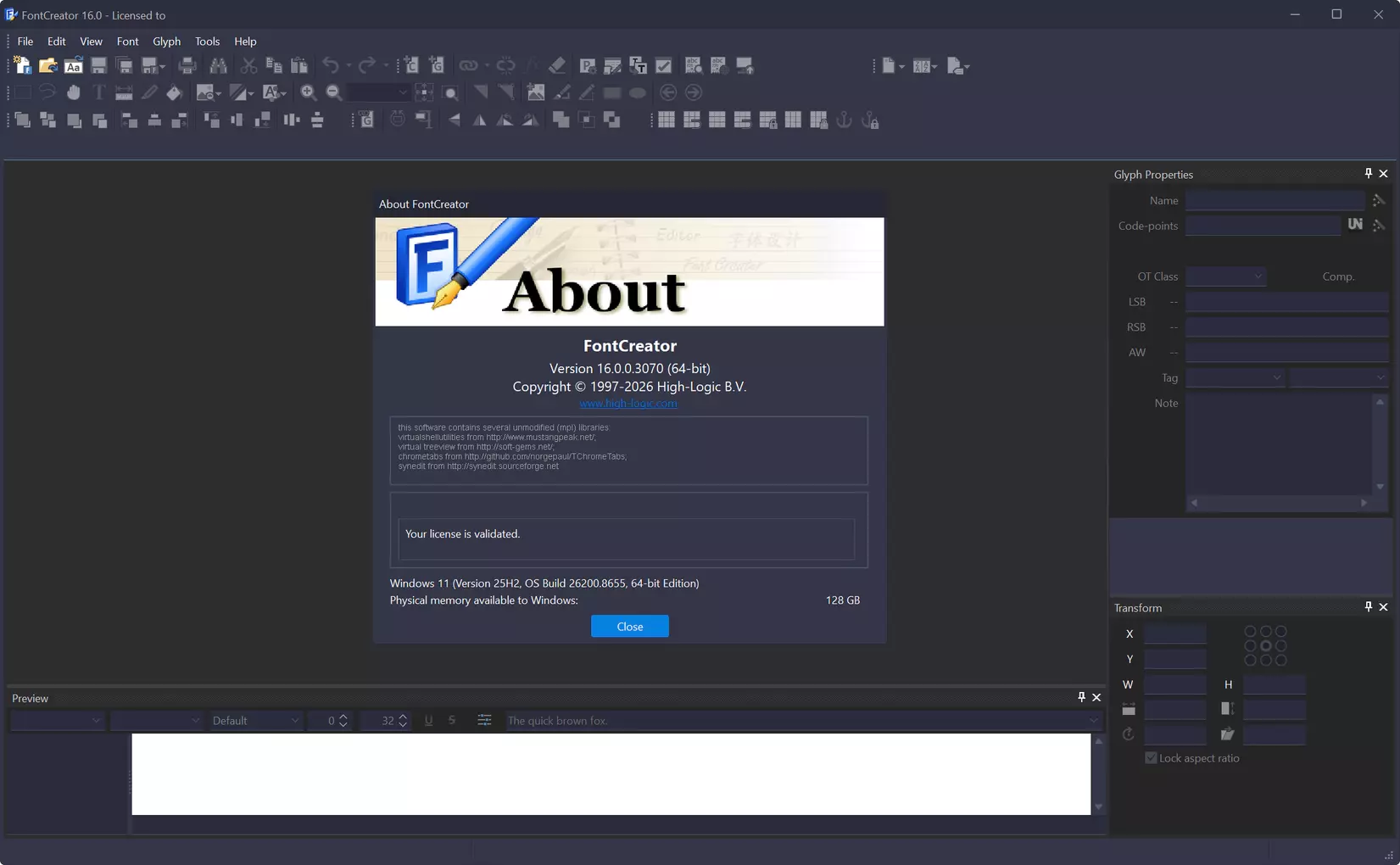
Task: Open the View menu
Action: pos(91,41)
